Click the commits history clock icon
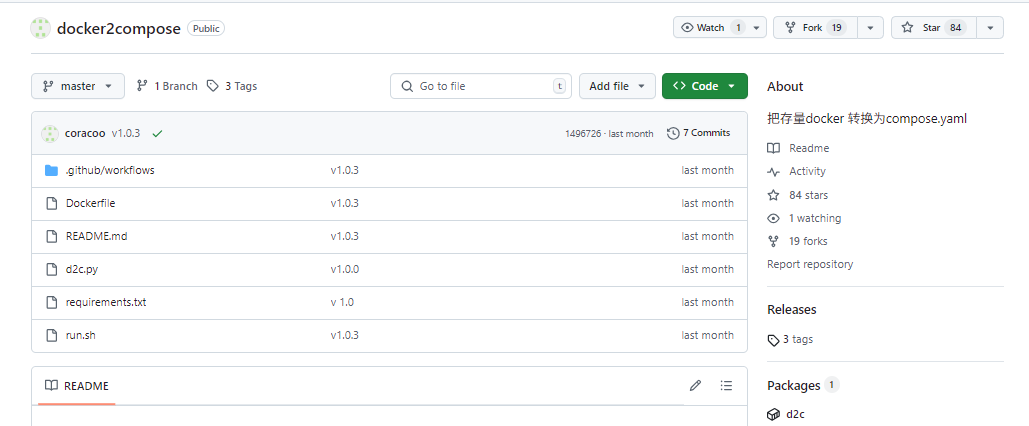The image size is (1029, 426). [x=673, y=133]
